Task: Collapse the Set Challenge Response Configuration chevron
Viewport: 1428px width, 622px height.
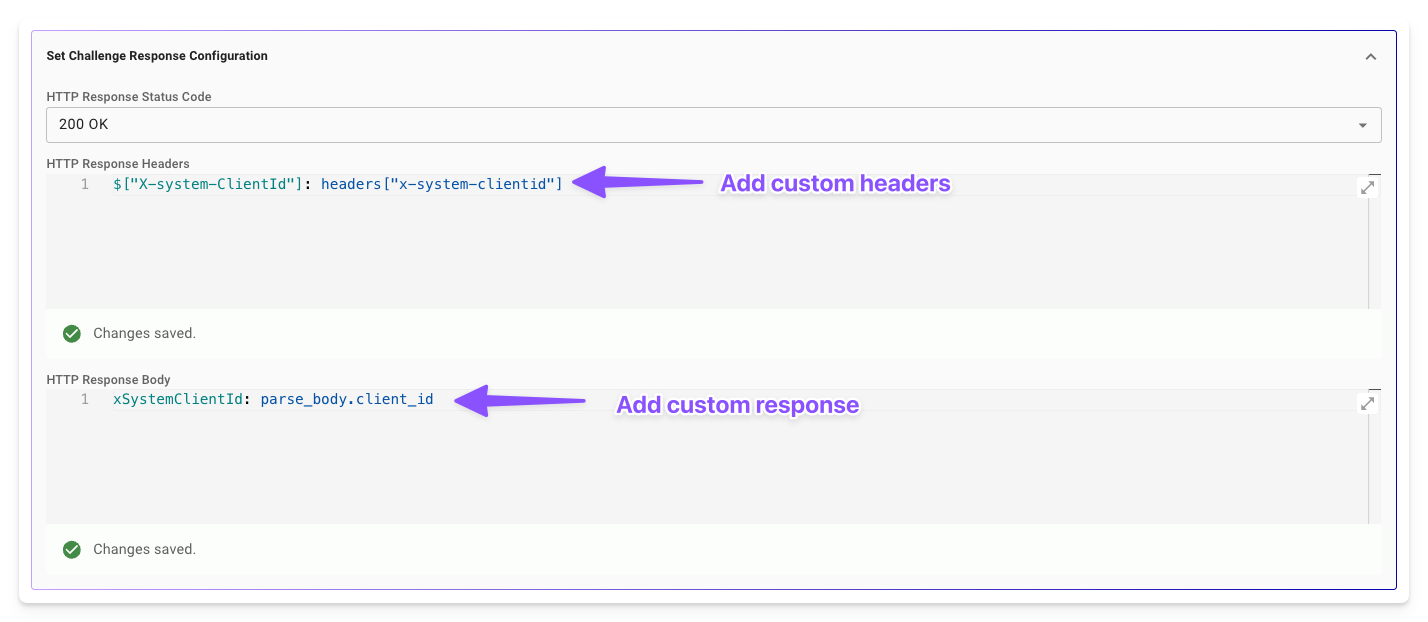Action: point(1371,57)
